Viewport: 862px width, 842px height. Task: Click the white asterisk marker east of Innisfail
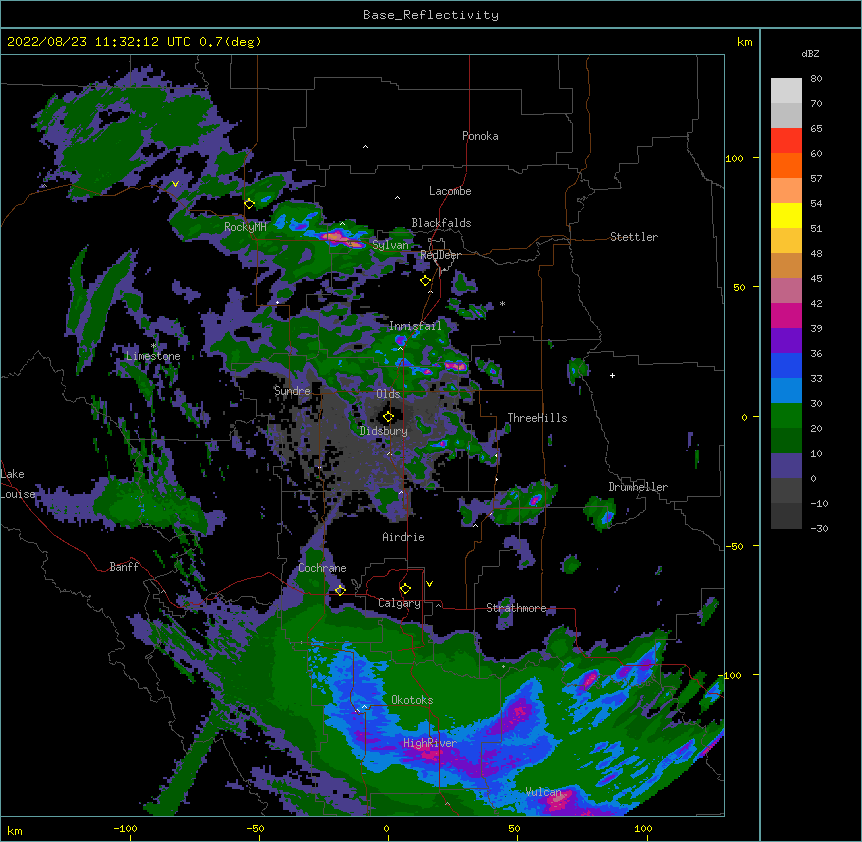coord(502,303)
